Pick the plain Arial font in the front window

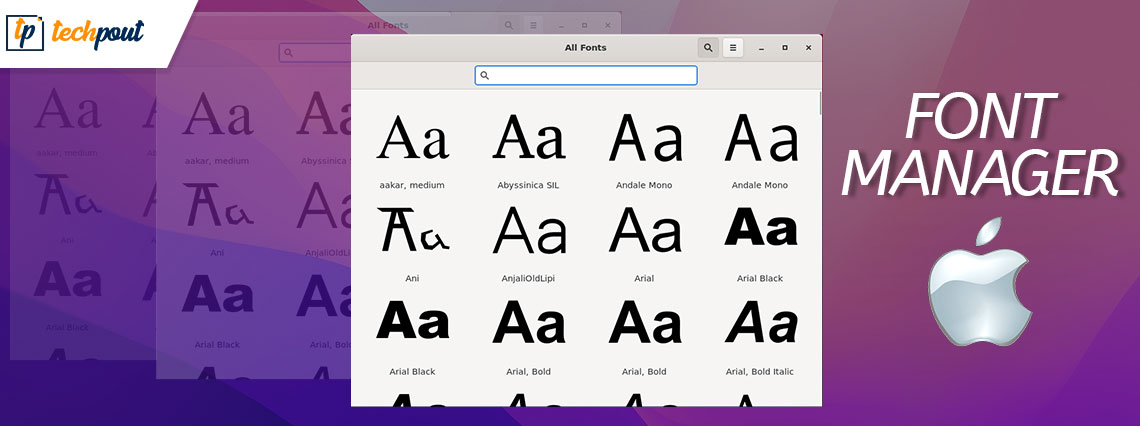[644, 244]
